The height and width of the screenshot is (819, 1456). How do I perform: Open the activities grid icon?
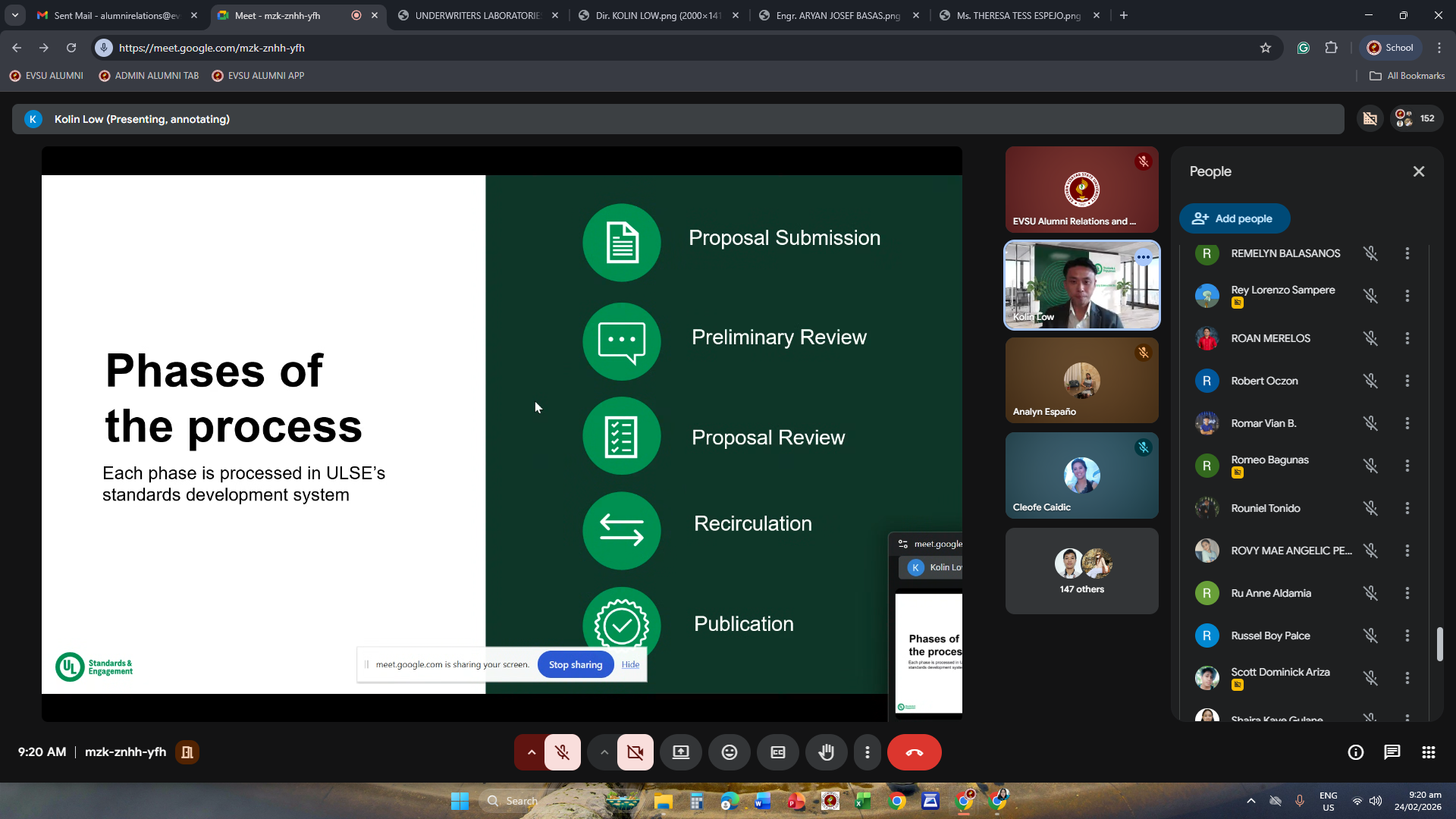click(1428, 752)
